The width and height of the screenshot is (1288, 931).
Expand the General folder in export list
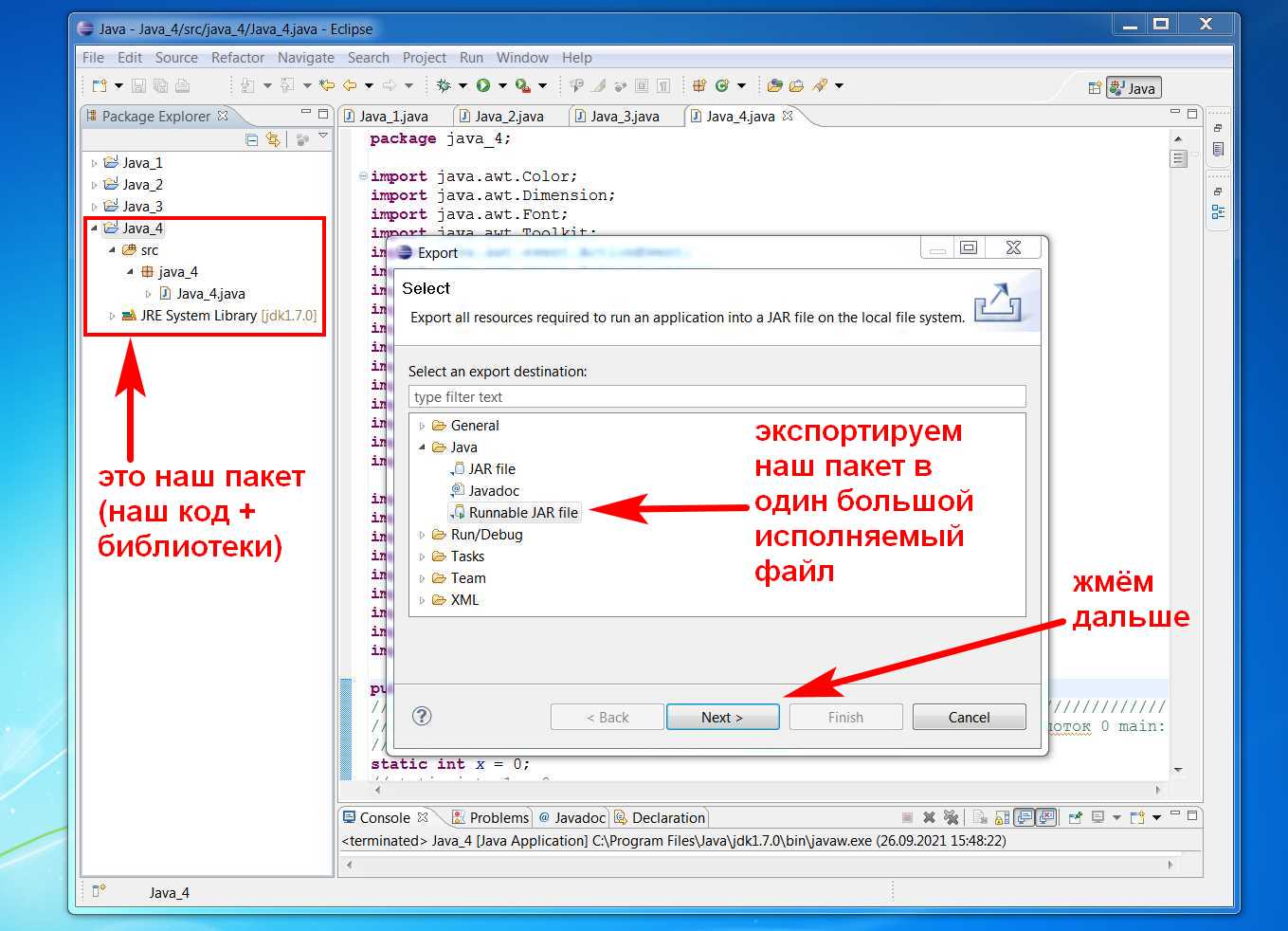tap(423, 426)
